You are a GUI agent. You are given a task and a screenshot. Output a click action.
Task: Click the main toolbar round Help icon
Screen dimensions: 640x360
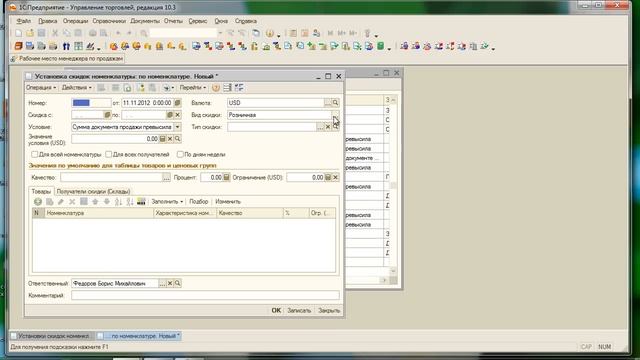tap(269, 33)
